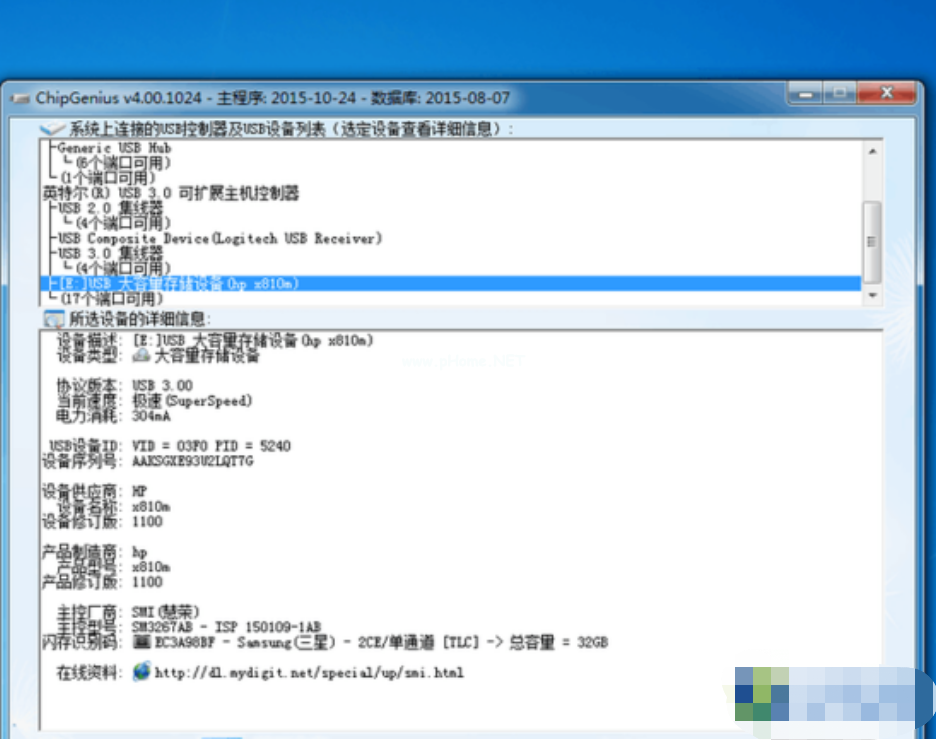Click the device list scrollbar thumb
This screenshot has height=740, width=936.
(872, 240)
